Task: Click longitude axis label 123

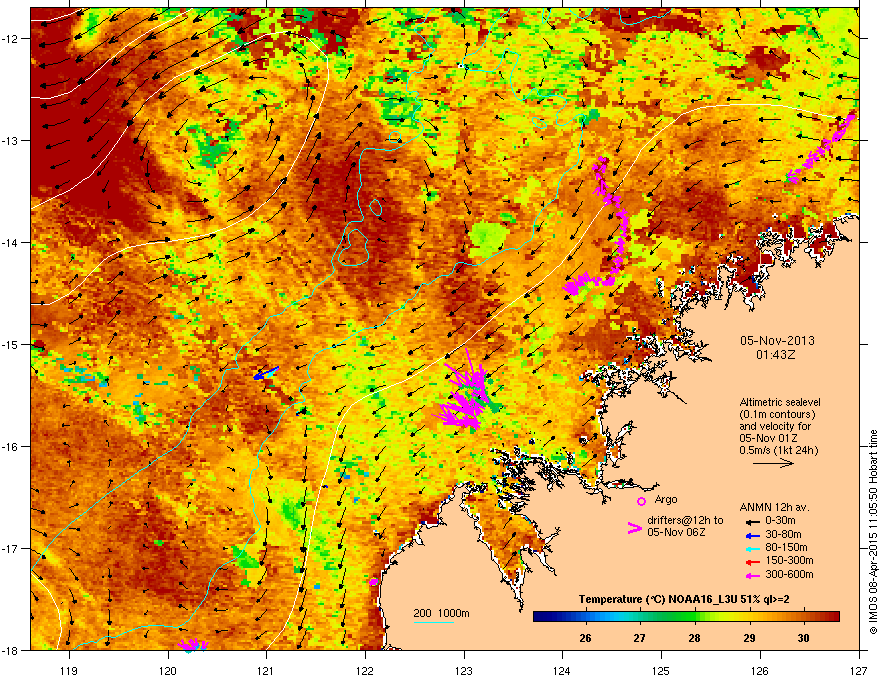Action: (x=464, y=670)
